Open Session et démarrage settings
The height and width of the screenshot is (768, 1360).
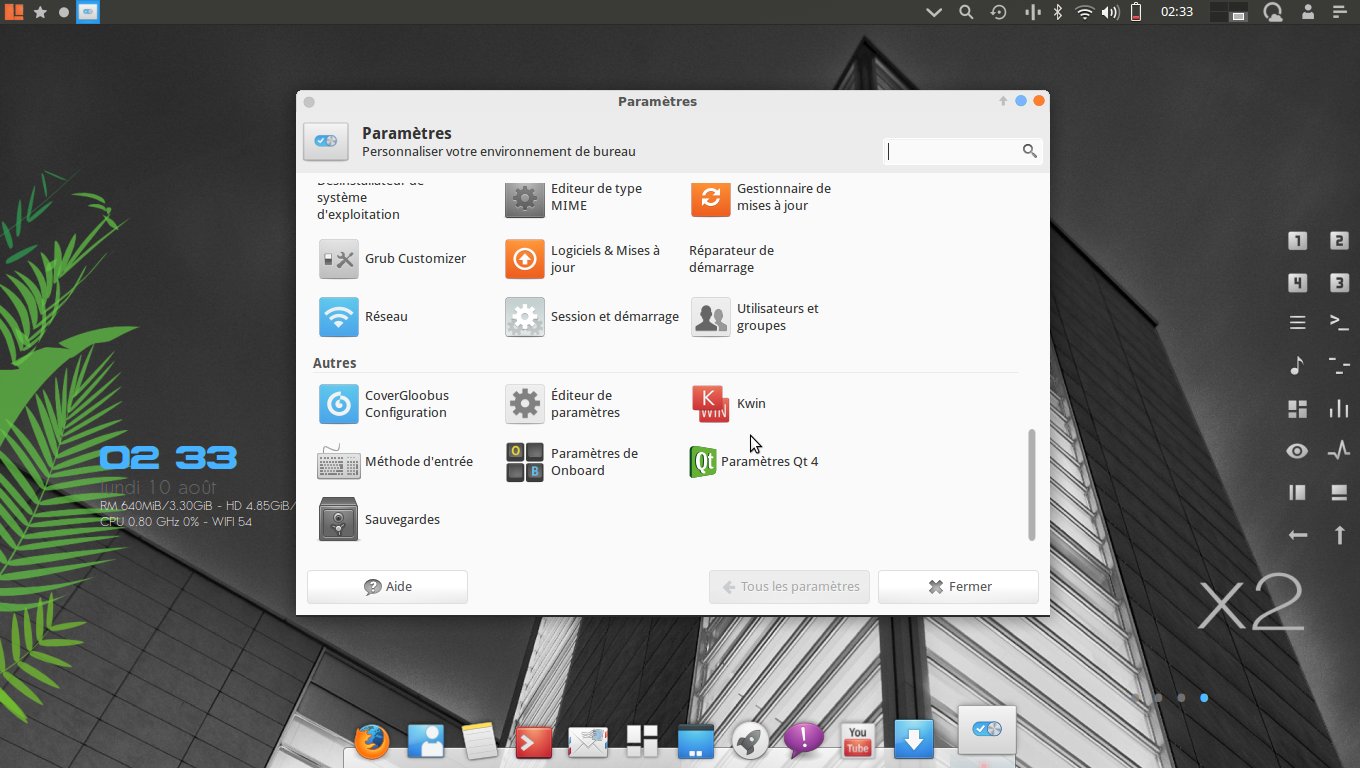[524, 316]
